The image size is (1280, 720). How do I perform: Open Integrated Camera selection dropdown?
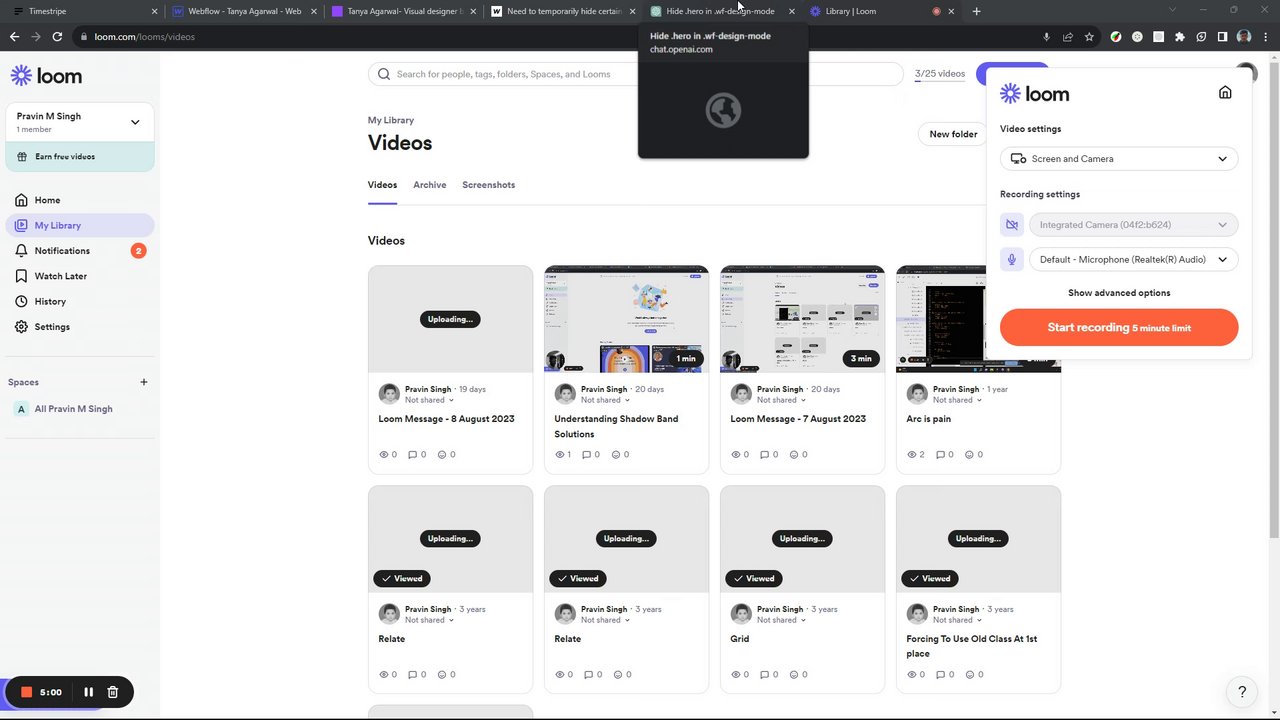click(x=1133, y=225)
